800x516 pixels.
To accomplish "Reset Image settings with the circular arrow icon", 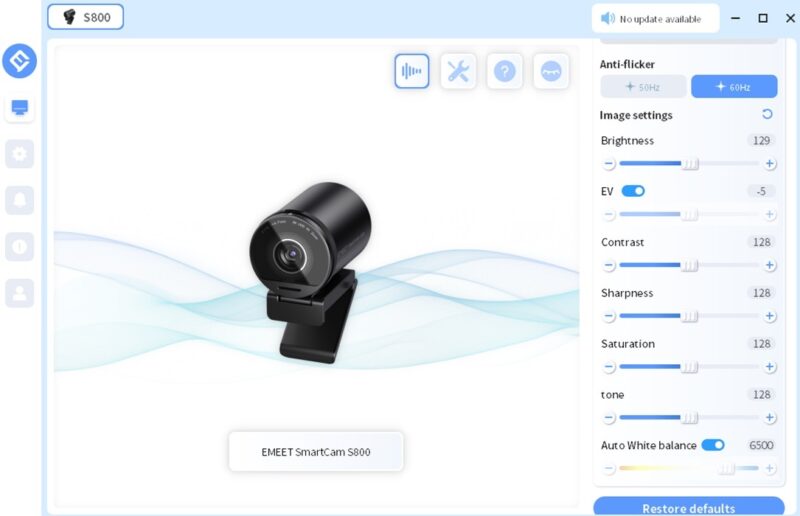I will 767,114.
